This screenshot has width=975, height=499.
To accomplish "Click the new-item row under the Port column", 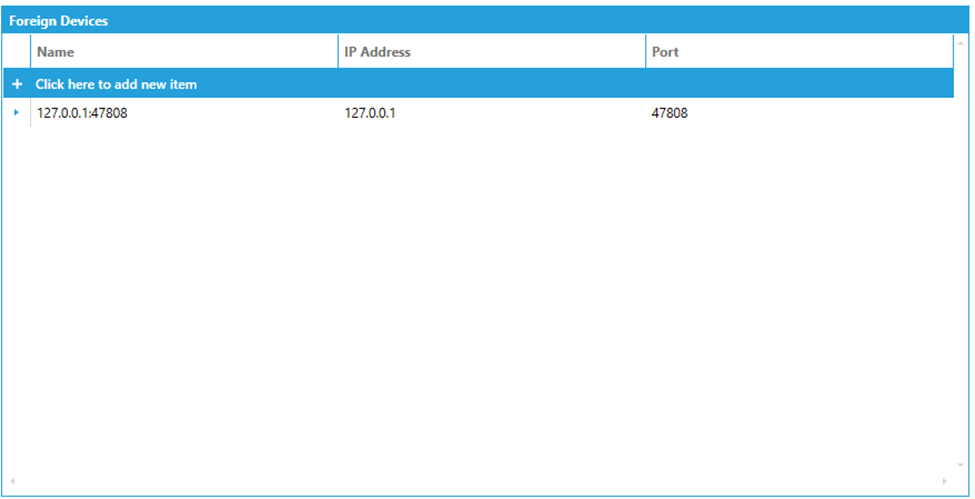I will [798, 85].
